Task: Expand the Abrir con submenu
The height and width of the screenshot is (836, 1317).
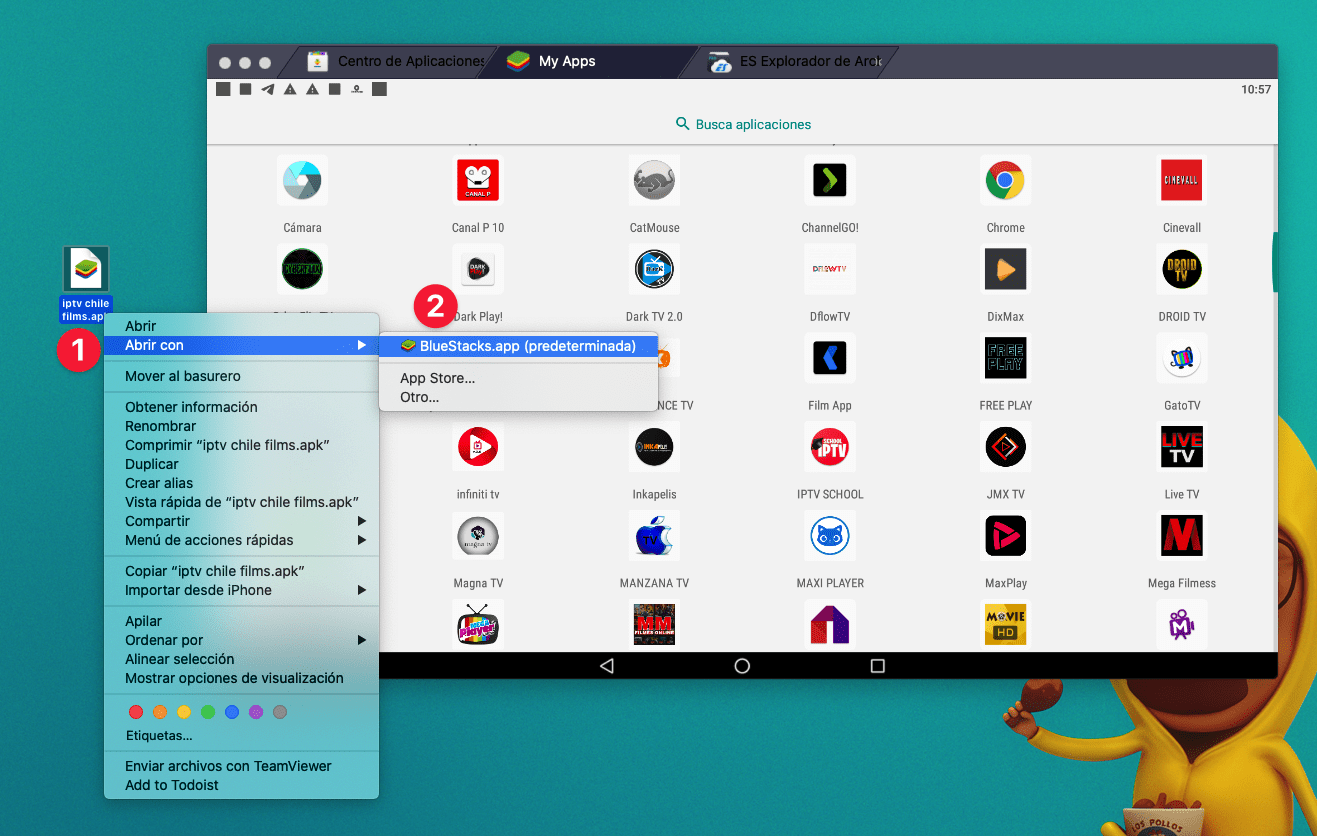Action: (x=241, y=345)
